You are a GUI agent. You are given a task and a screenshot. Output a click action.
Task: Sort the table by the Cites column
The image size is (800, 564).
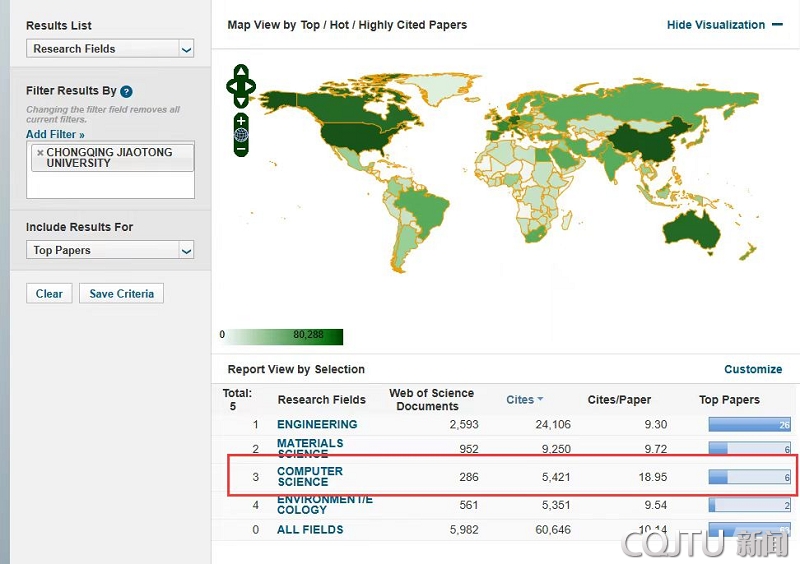coord(524,400)
